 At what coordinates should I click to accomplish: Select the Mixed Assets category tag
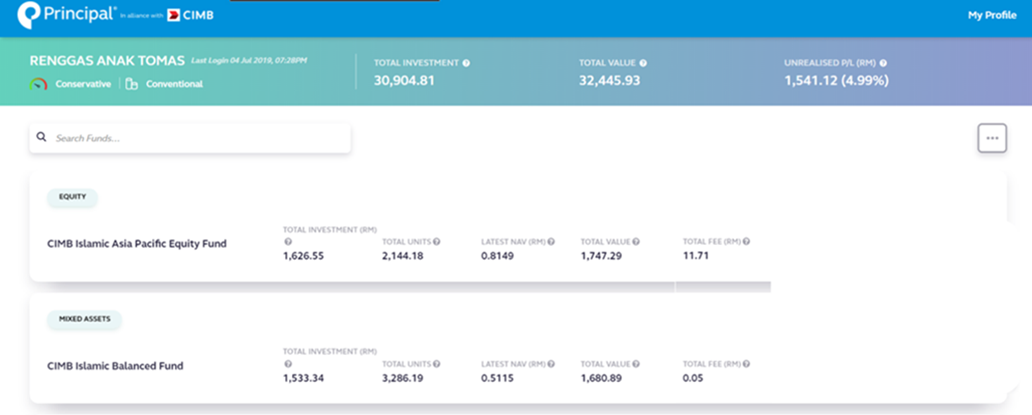(84, 319)
